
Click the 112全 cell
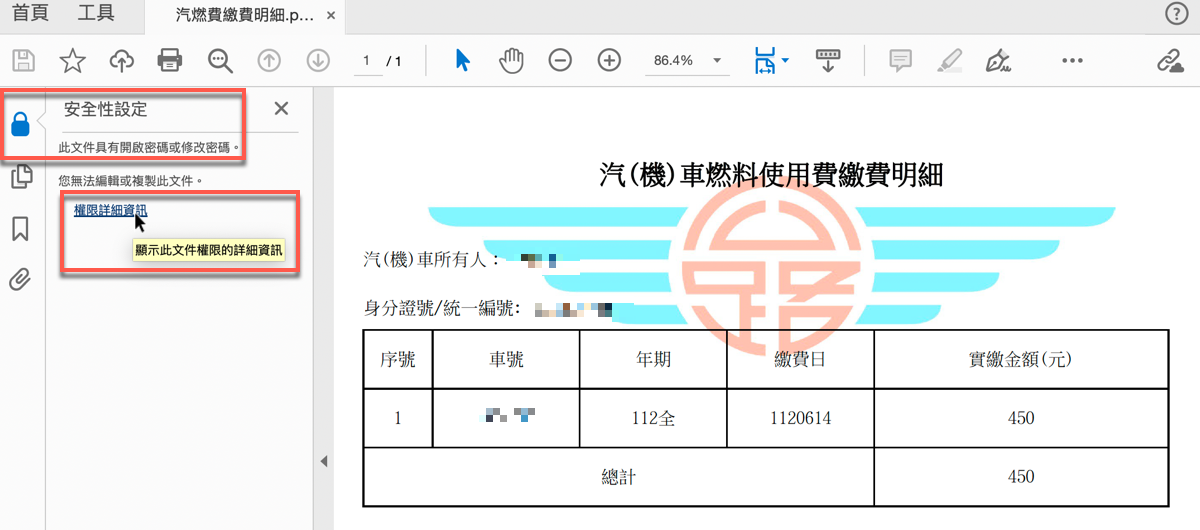tap(654, 418)
